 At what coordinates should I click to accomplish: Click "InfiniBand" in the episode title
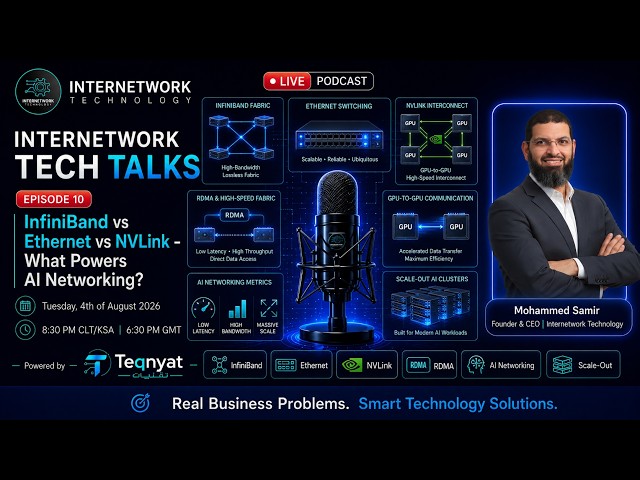pos(66,222)
